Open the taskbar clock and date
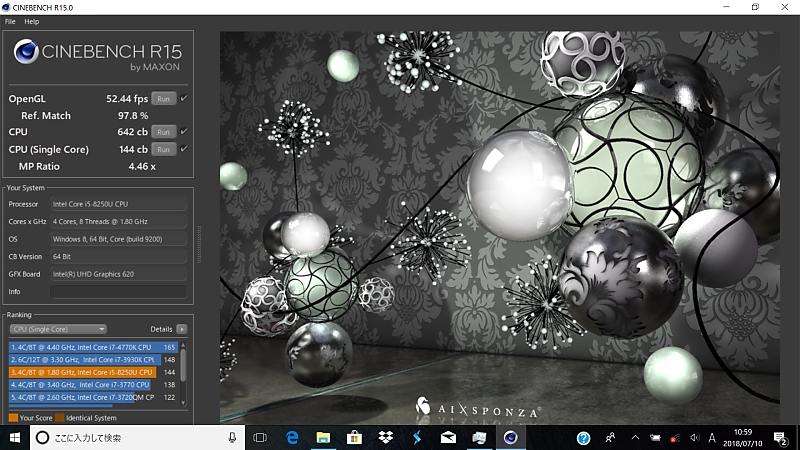 click(x=743, y=438)
